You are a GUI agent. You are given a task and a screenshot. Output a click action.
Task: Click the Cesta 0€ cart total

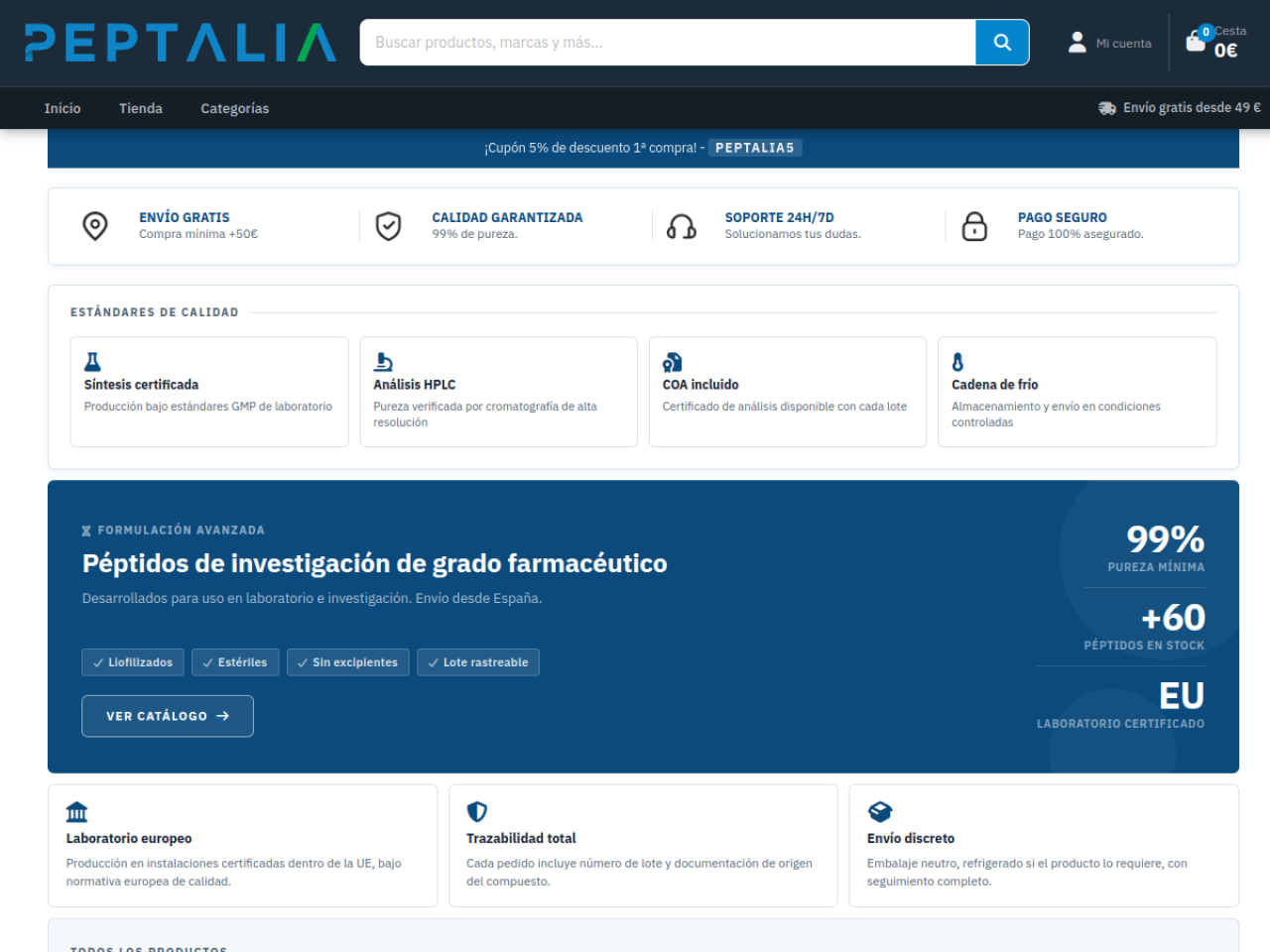point(1226,50)
